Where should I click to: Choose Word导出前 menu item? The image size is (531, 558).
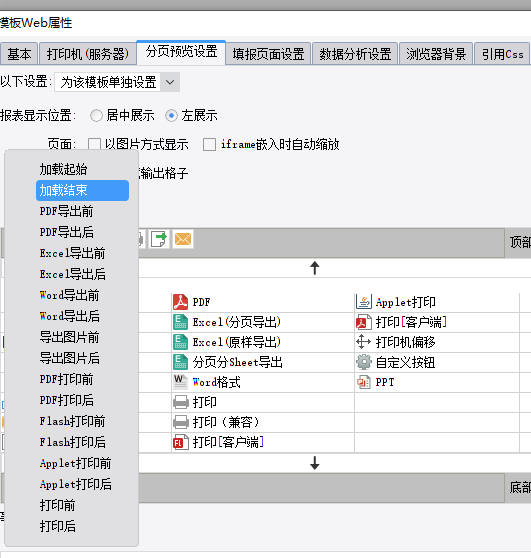(x=82, y=295)
